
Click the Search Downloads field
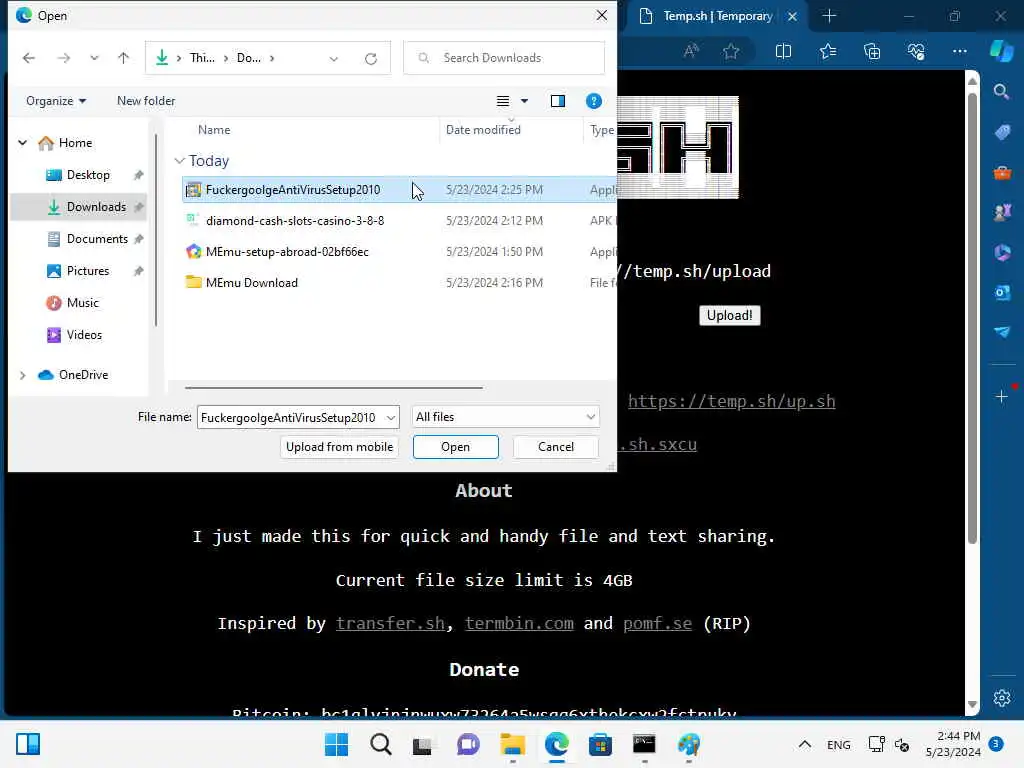pos(504,58)
